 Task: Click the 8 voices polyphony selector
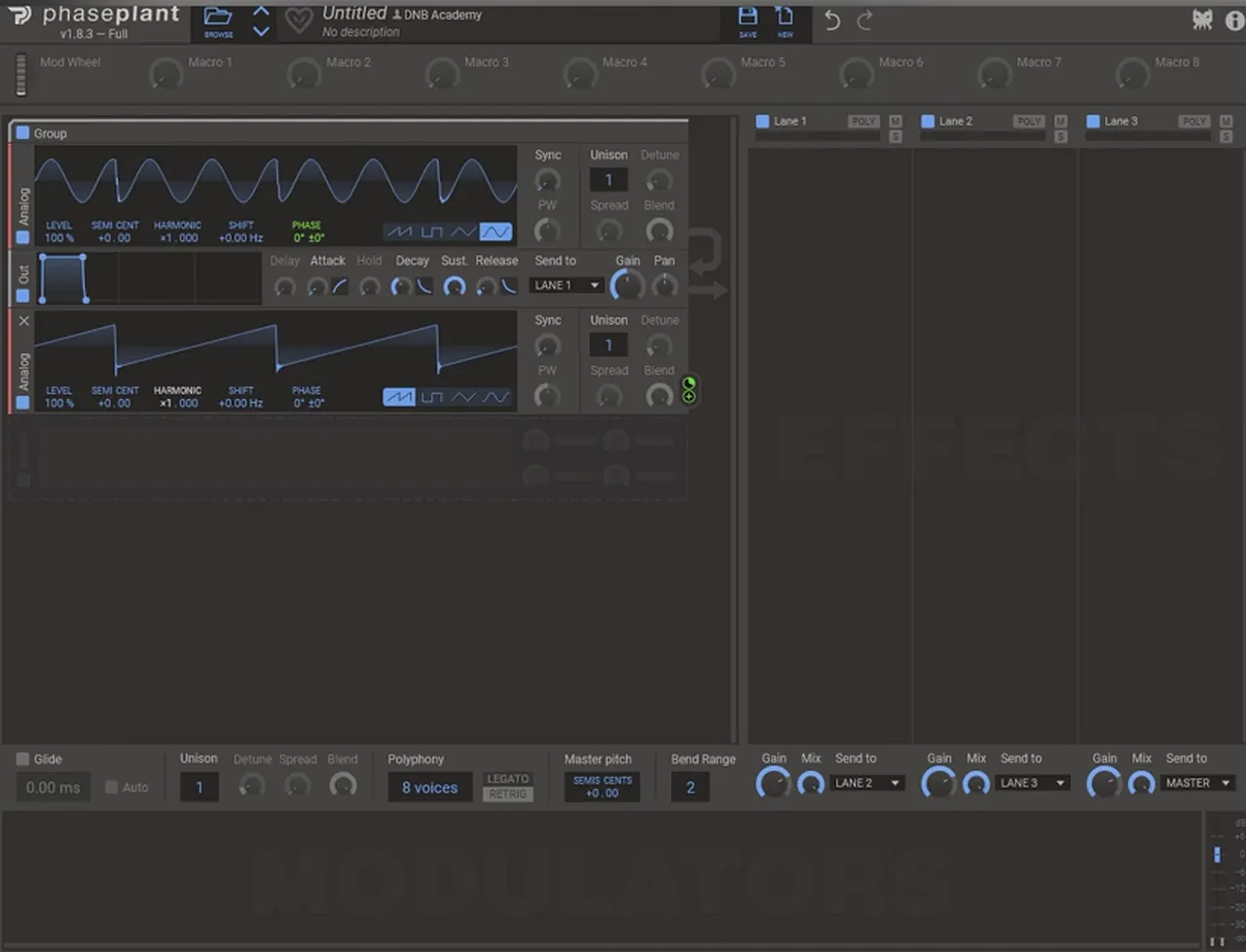(x=430, y=787)
